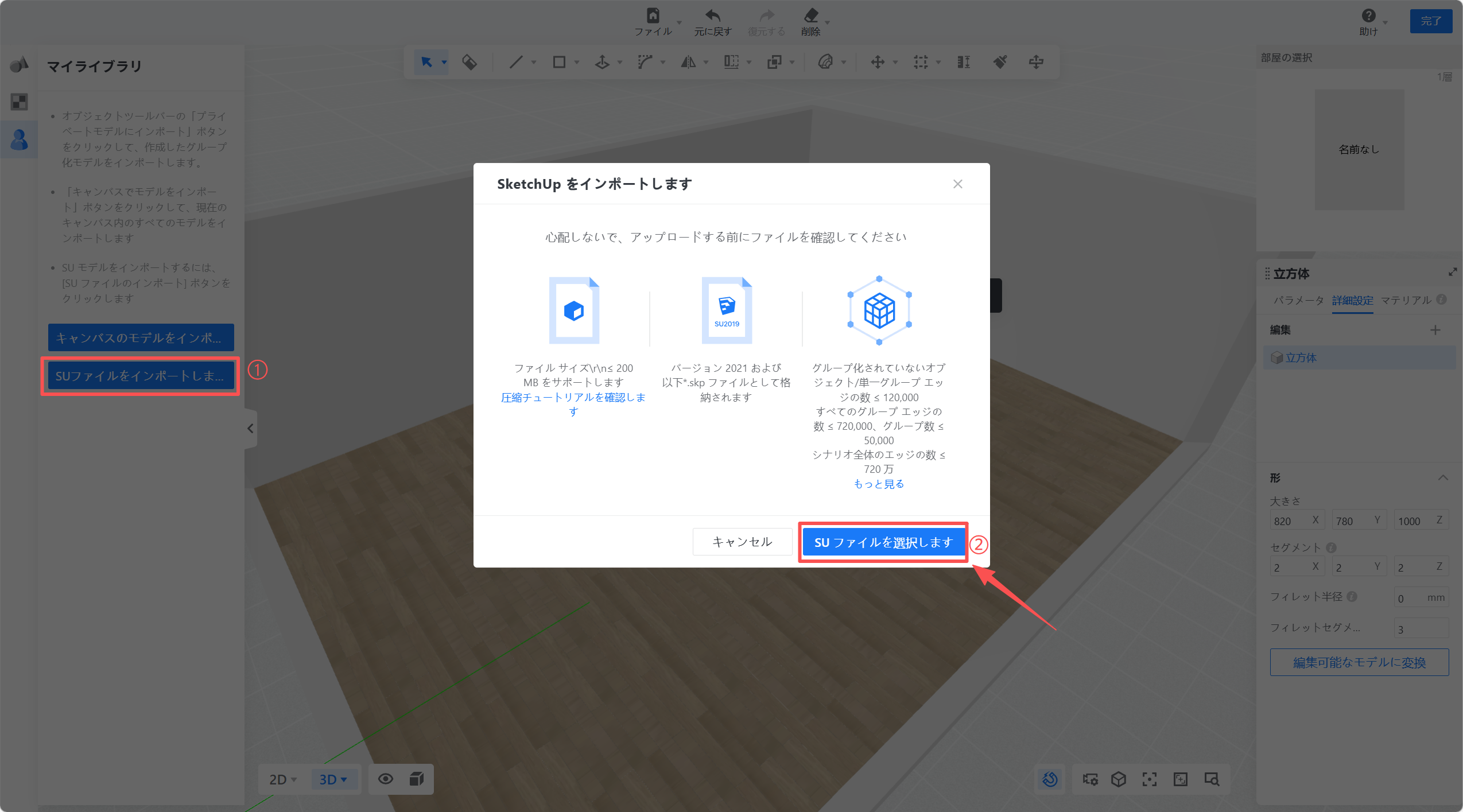Toggle the solid cube display mode
Screen dimensions: 1463x812
(417, 779)
